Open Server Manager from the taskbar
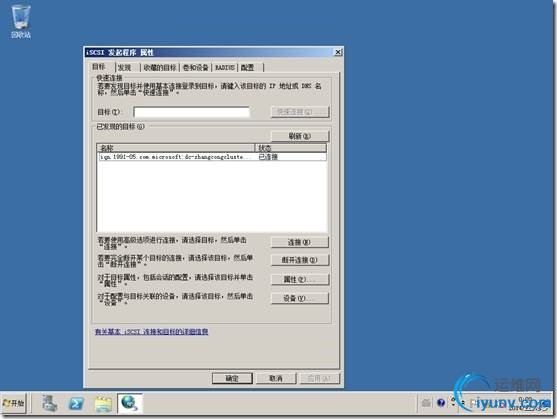 [49, 404]
